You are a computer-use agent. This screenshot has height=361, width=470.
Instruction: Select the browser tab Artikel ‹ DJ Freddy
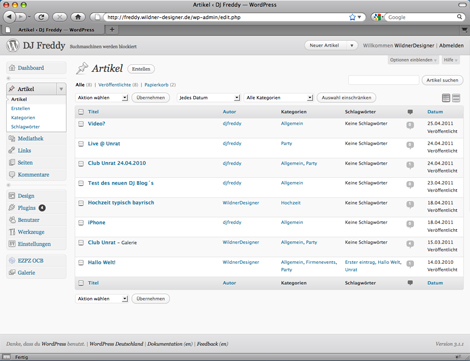coord(52,30)
